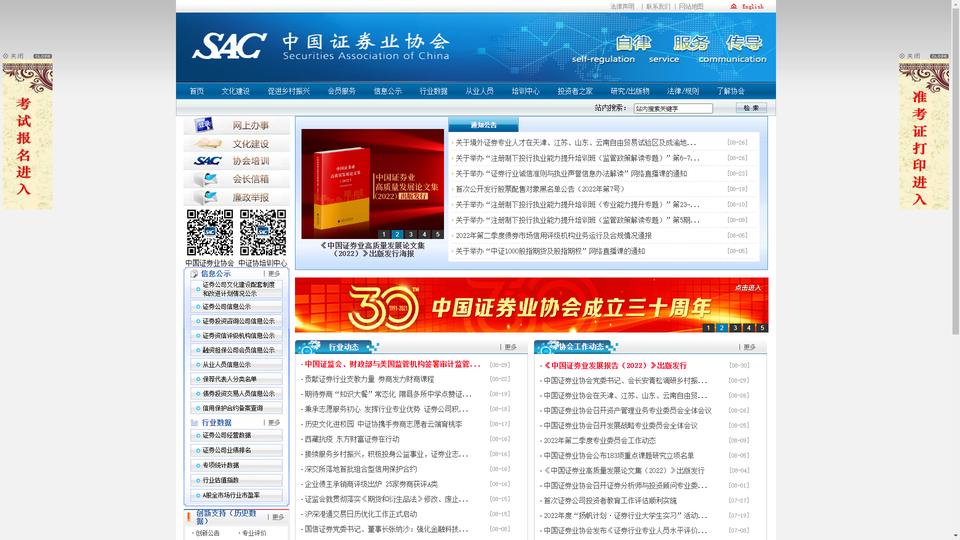
Task: Show slide 4 of book carousel
Action: [424, 234]
